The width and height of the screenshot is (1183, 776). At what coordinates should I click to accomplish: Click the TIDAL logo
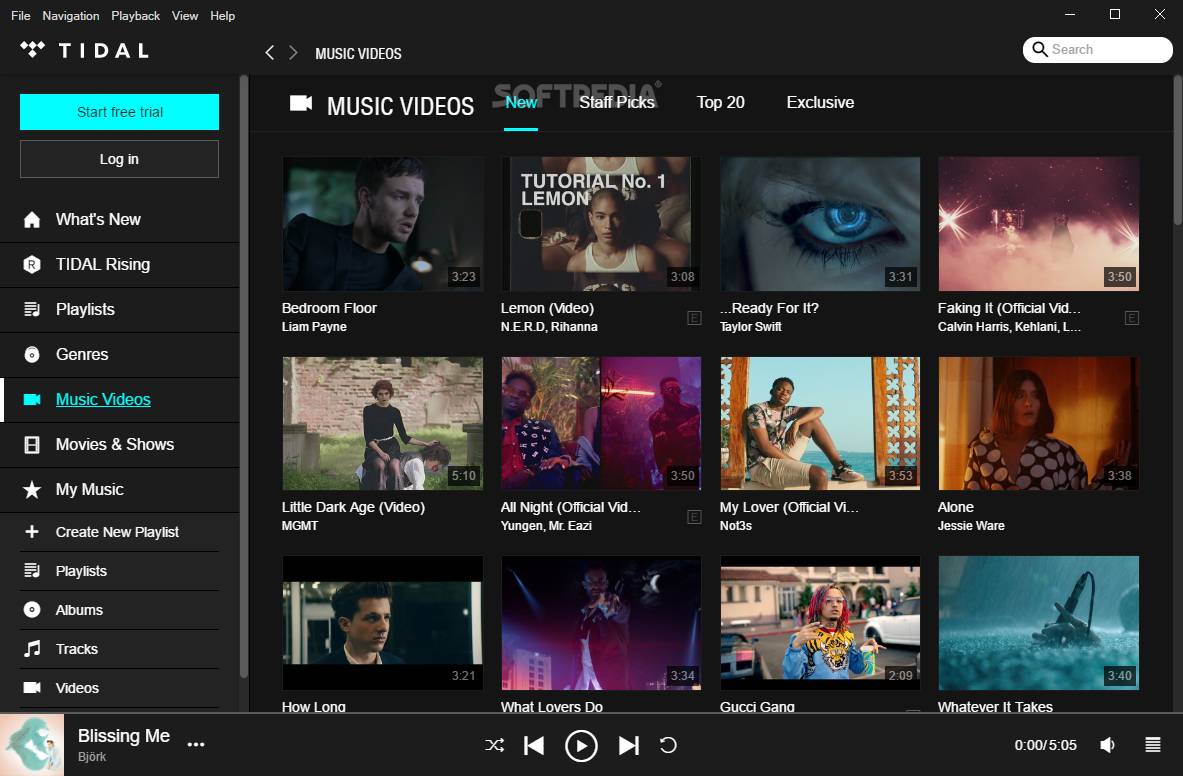pyautogui.click(x=84, y=51)
